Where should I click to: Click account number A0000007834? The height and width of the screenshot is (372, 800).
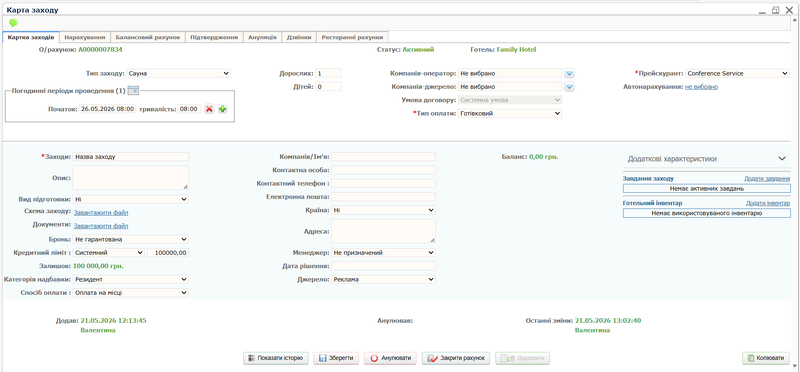[x=100, y=49]
